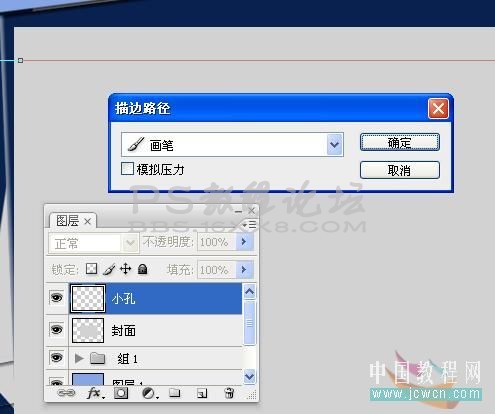Minimize the layers panel
This screenshot has height=414, width=495.
pos(238,211)
